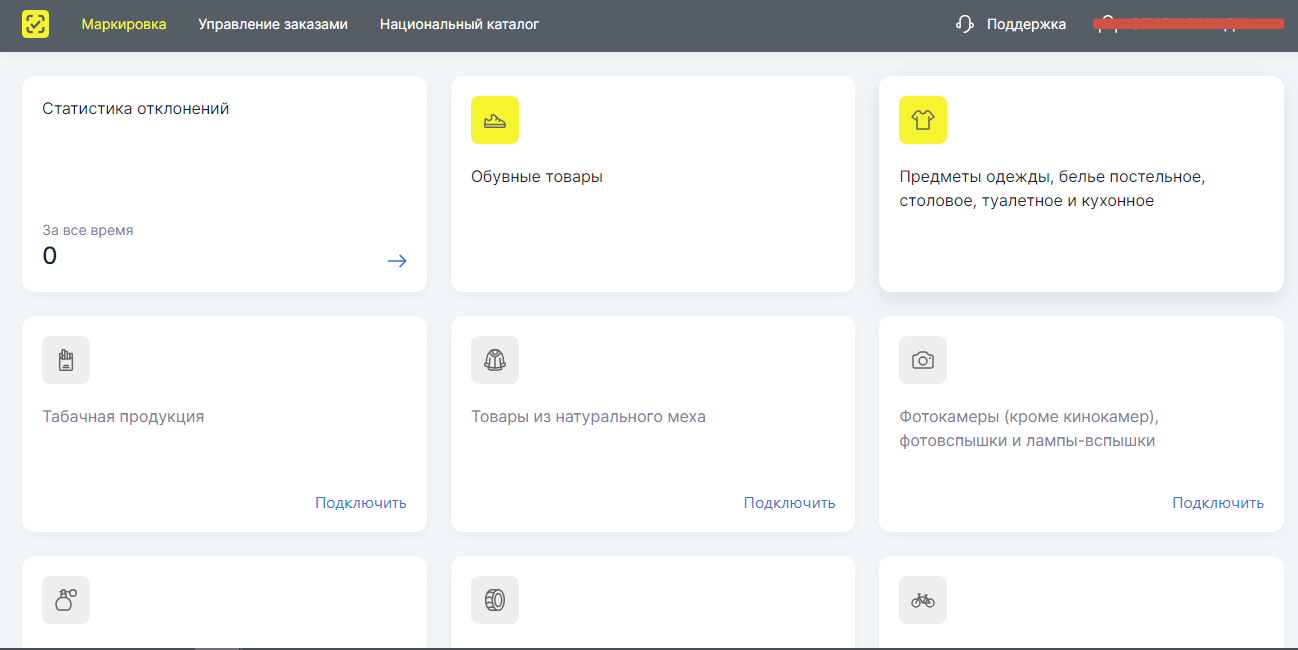Open the Национальный каталог section
This screenshot has height=650, width=1298.
[x=458, y=23]
